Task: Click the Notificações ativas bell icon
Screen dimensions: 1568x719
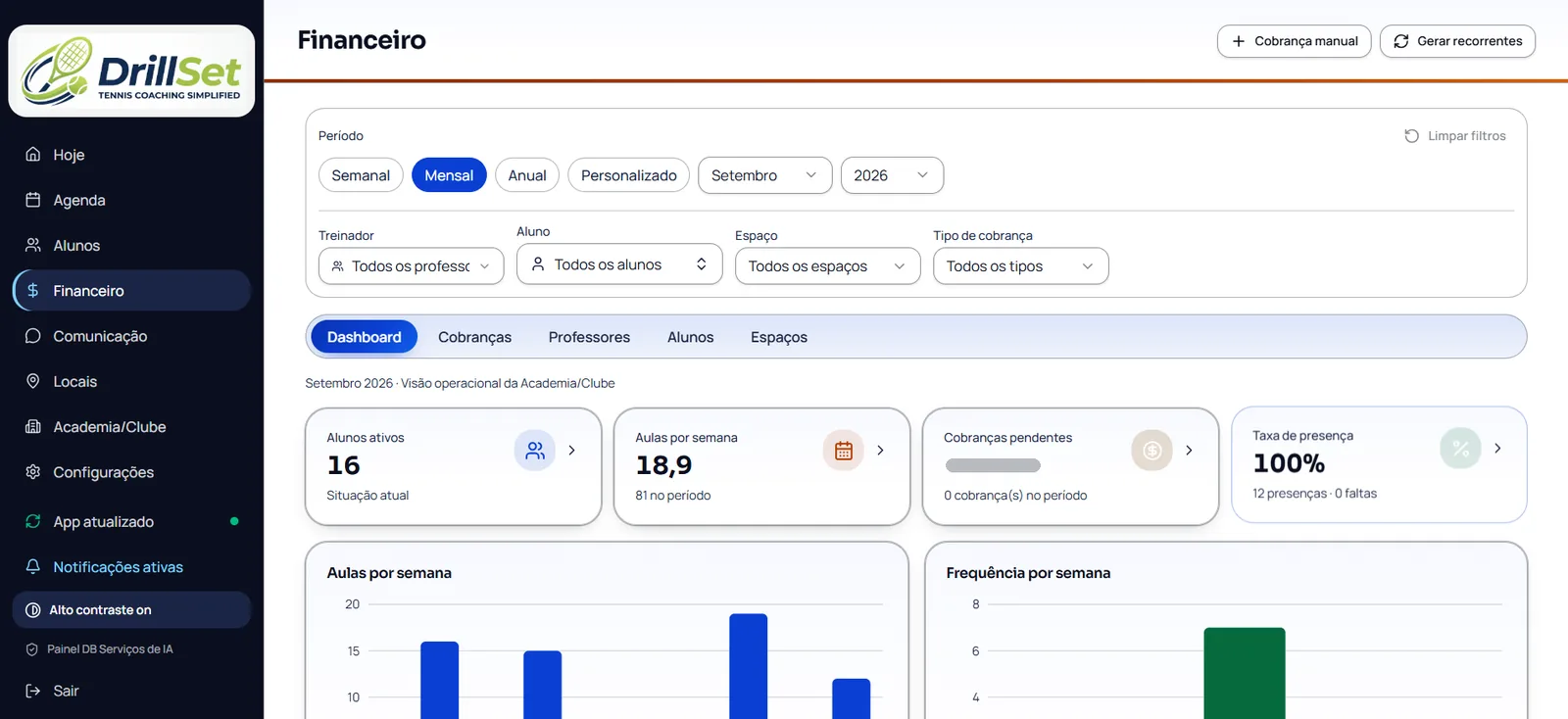Action: coord(33,566)
